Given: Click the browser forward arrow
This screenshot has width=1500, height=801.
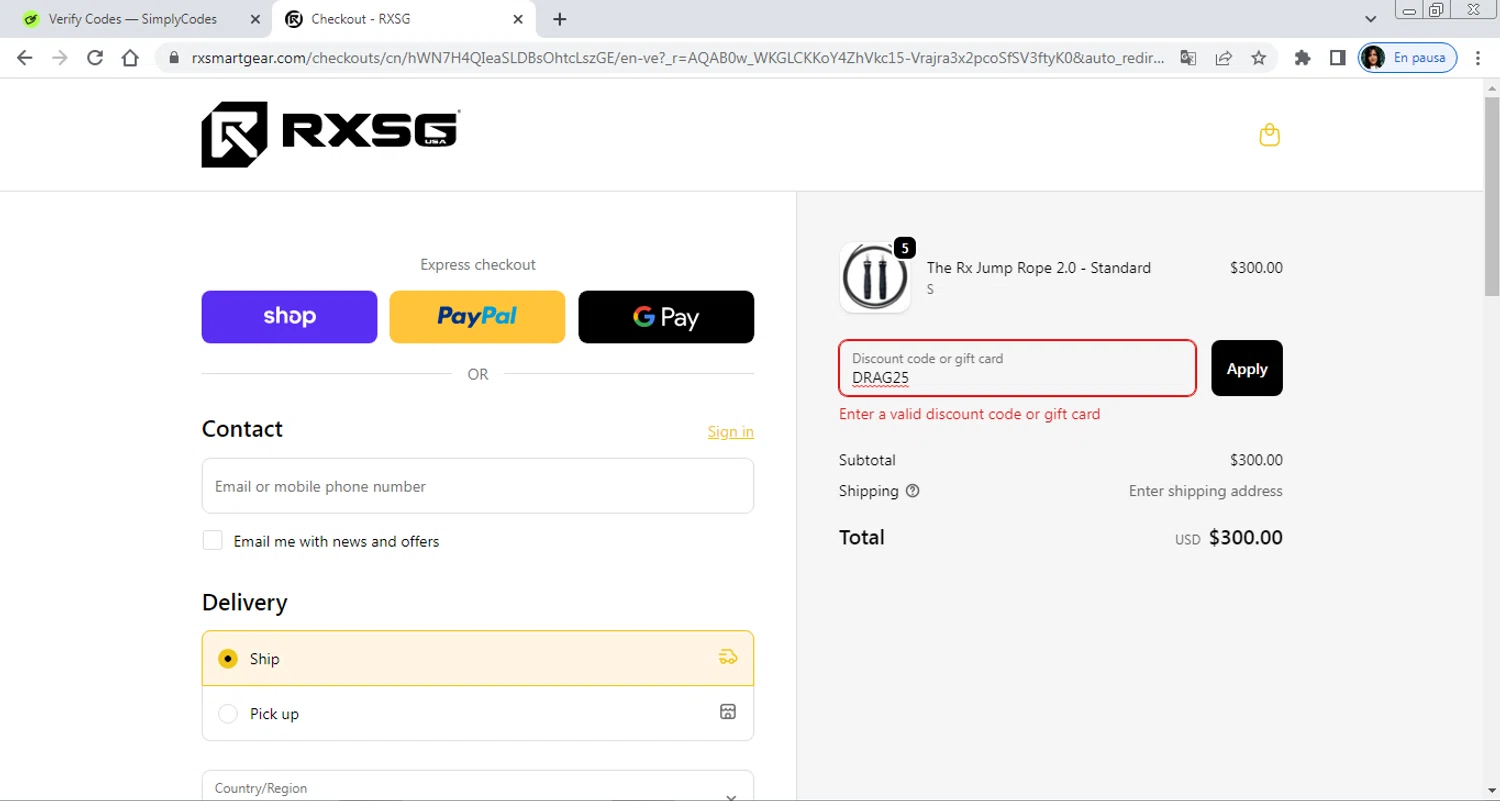Looking at the screenshot, I should [60, 58].
